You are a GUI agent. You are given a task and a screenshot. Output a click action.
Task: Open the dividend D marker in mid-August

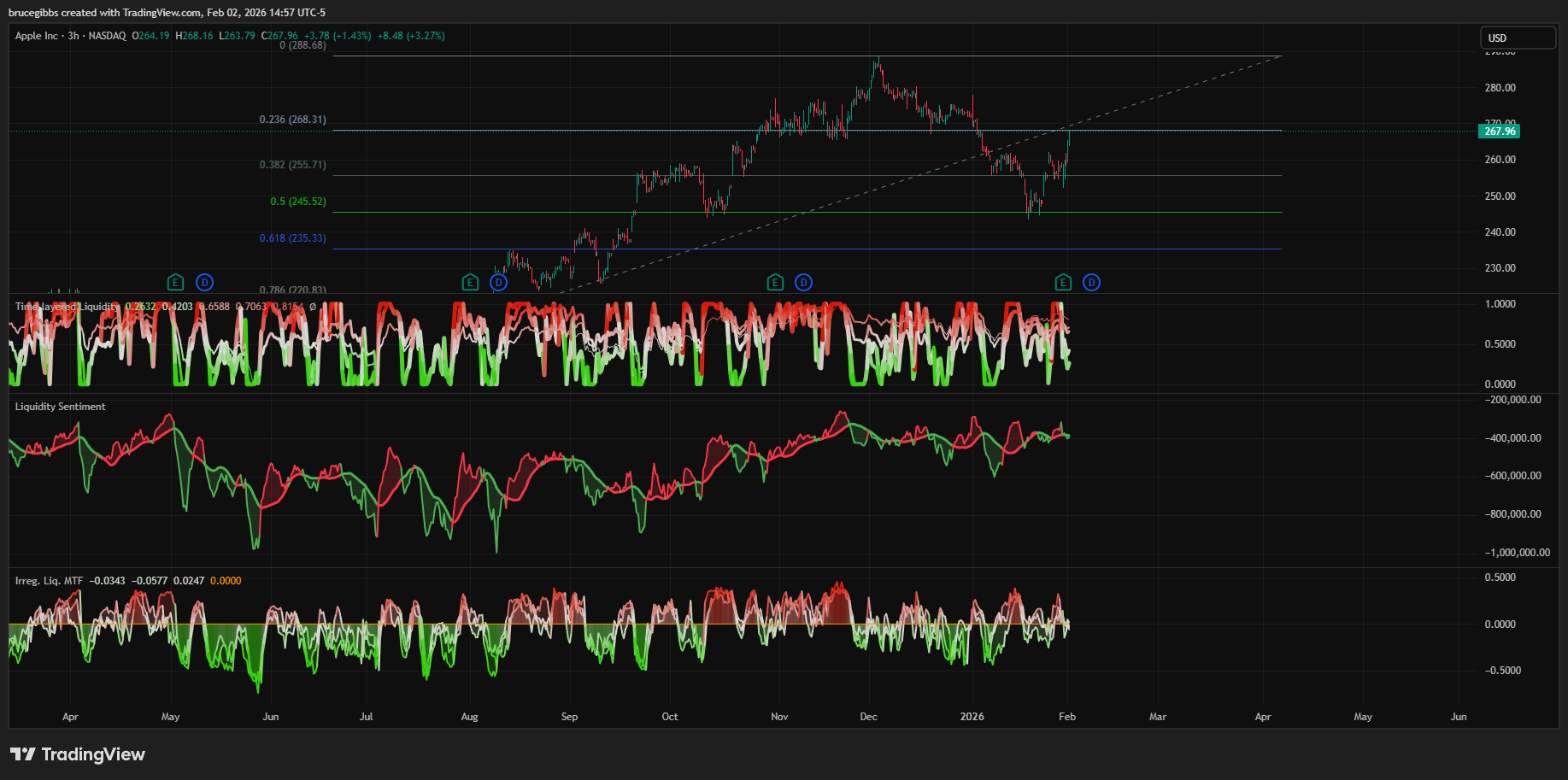[x=499, y=283]
